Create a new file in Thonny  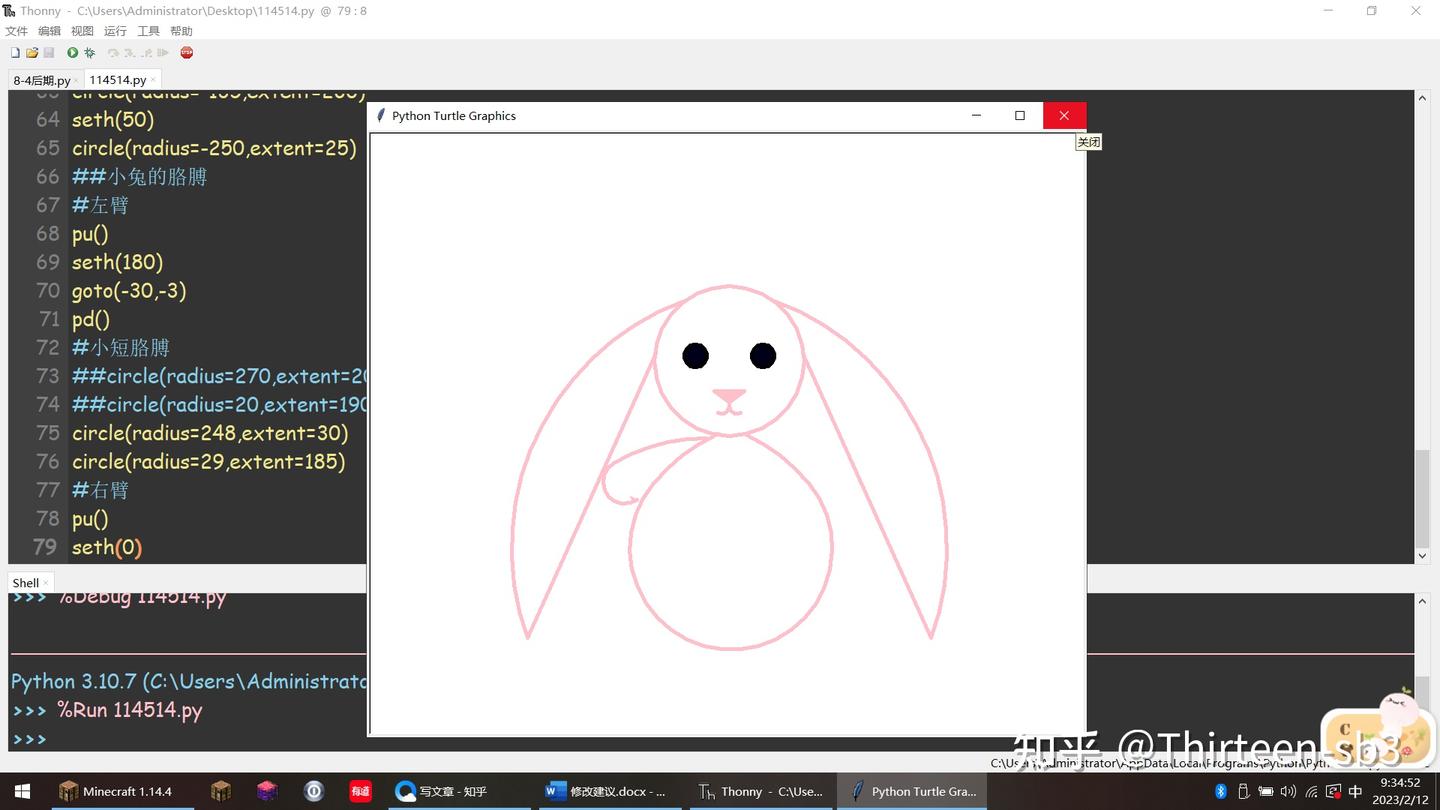click(x=15, y=53)
